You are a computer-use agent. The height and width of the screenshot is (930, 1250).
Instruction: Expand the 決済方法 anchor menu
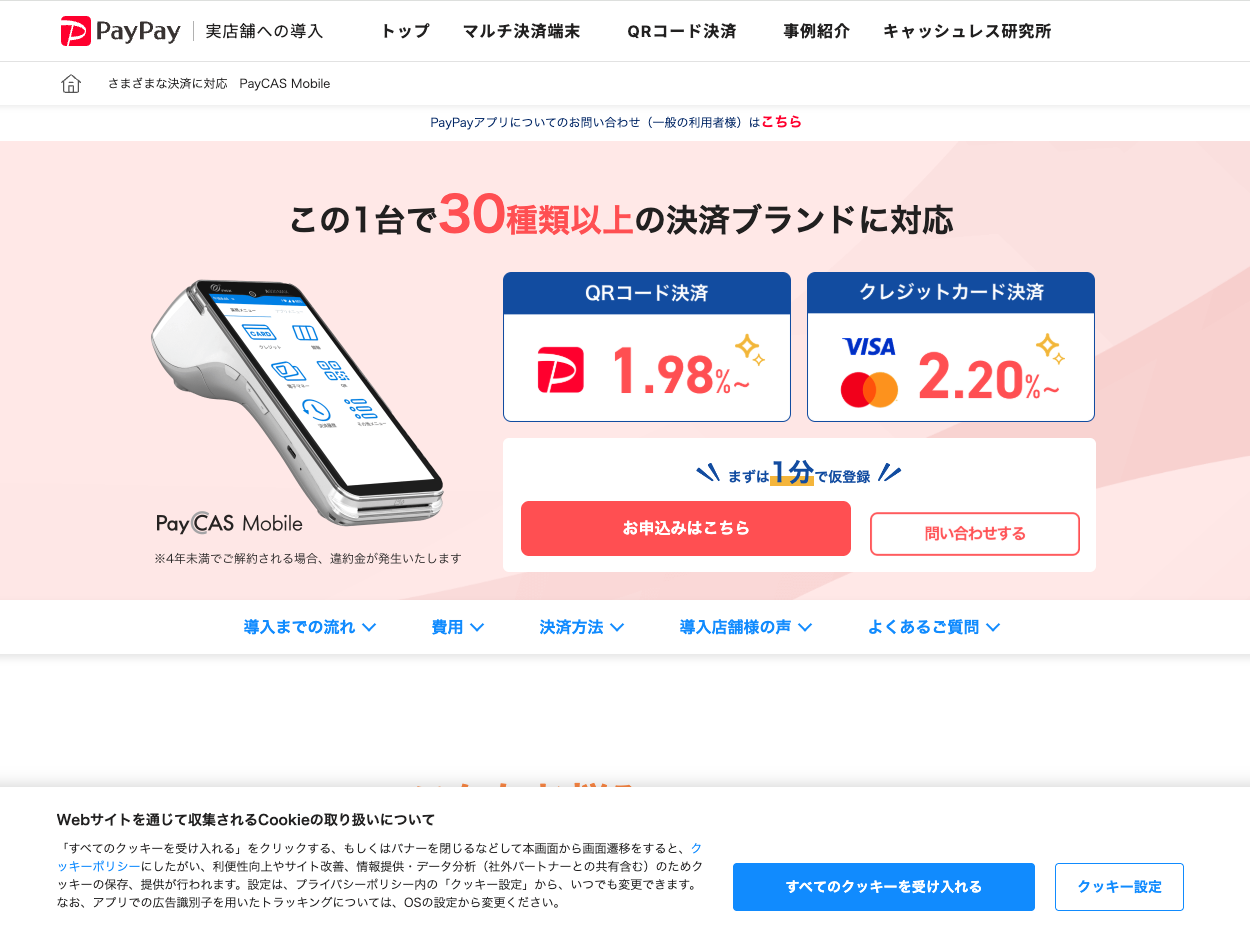pyautogui.click(x=582, y=627)
